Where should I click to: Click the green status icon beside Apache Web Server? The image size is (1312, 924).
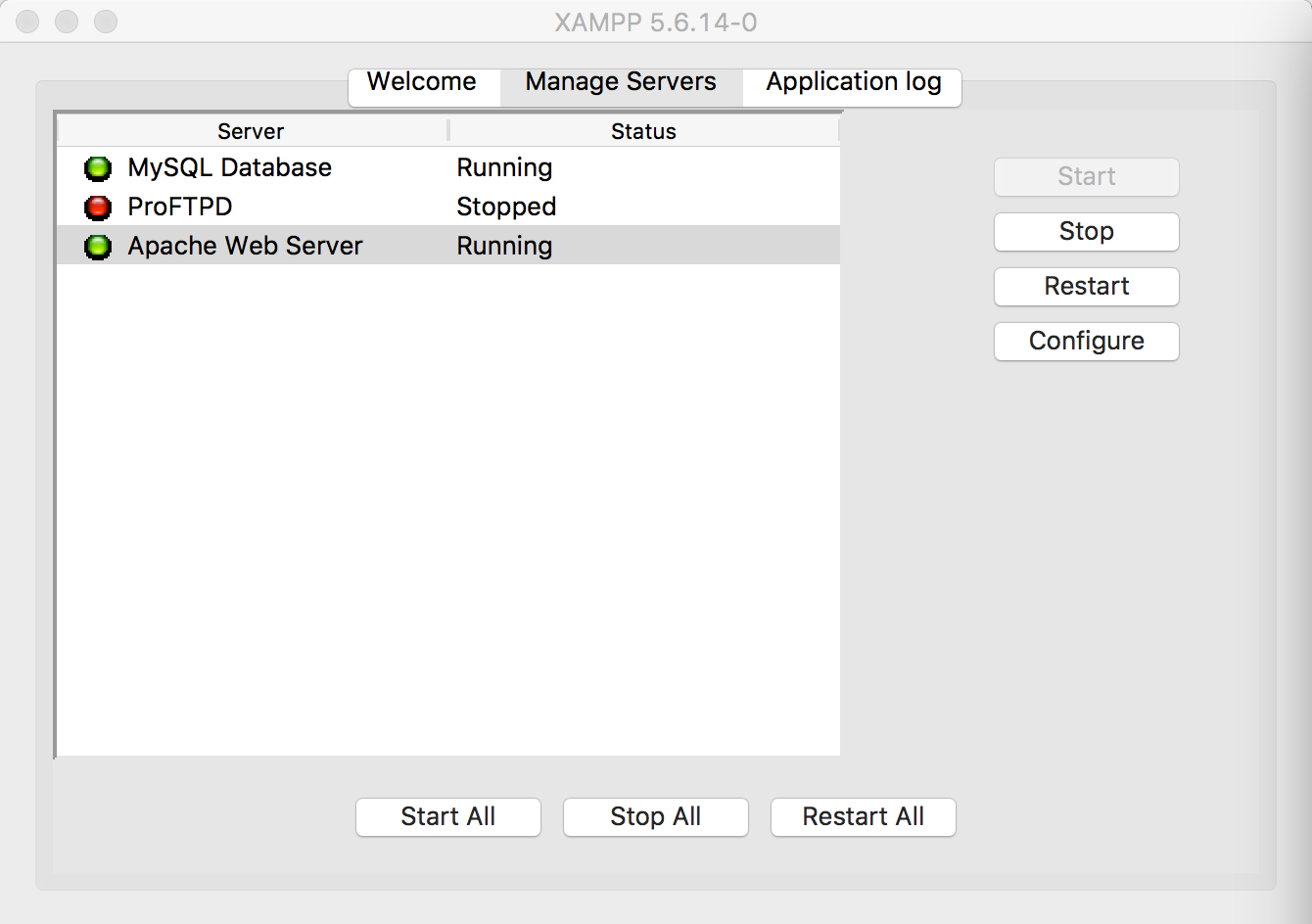[x=98, y=247]
